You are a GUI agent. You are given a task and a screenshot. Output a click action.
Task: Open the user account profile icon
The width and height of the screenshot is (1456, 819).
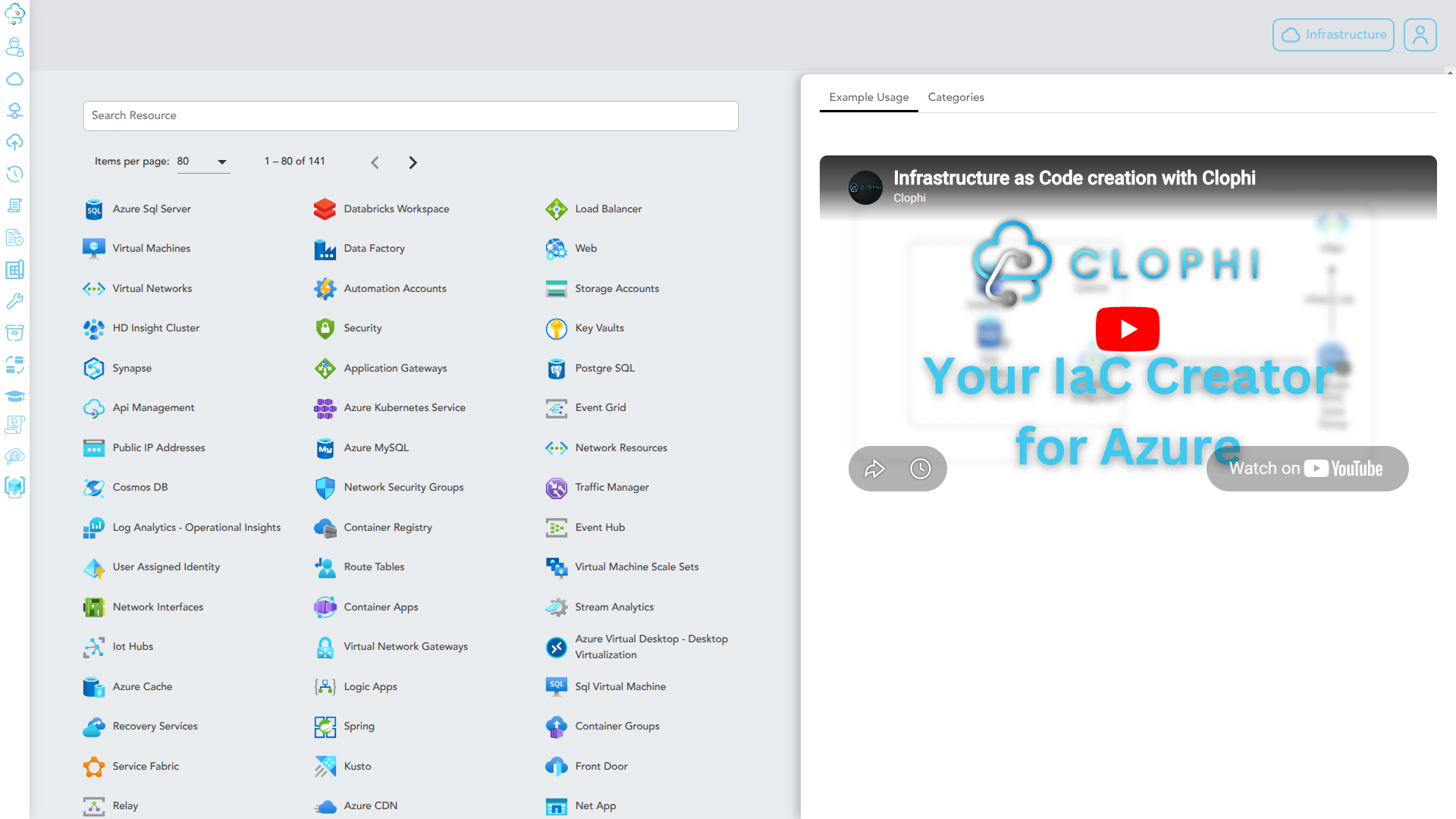1420,35
